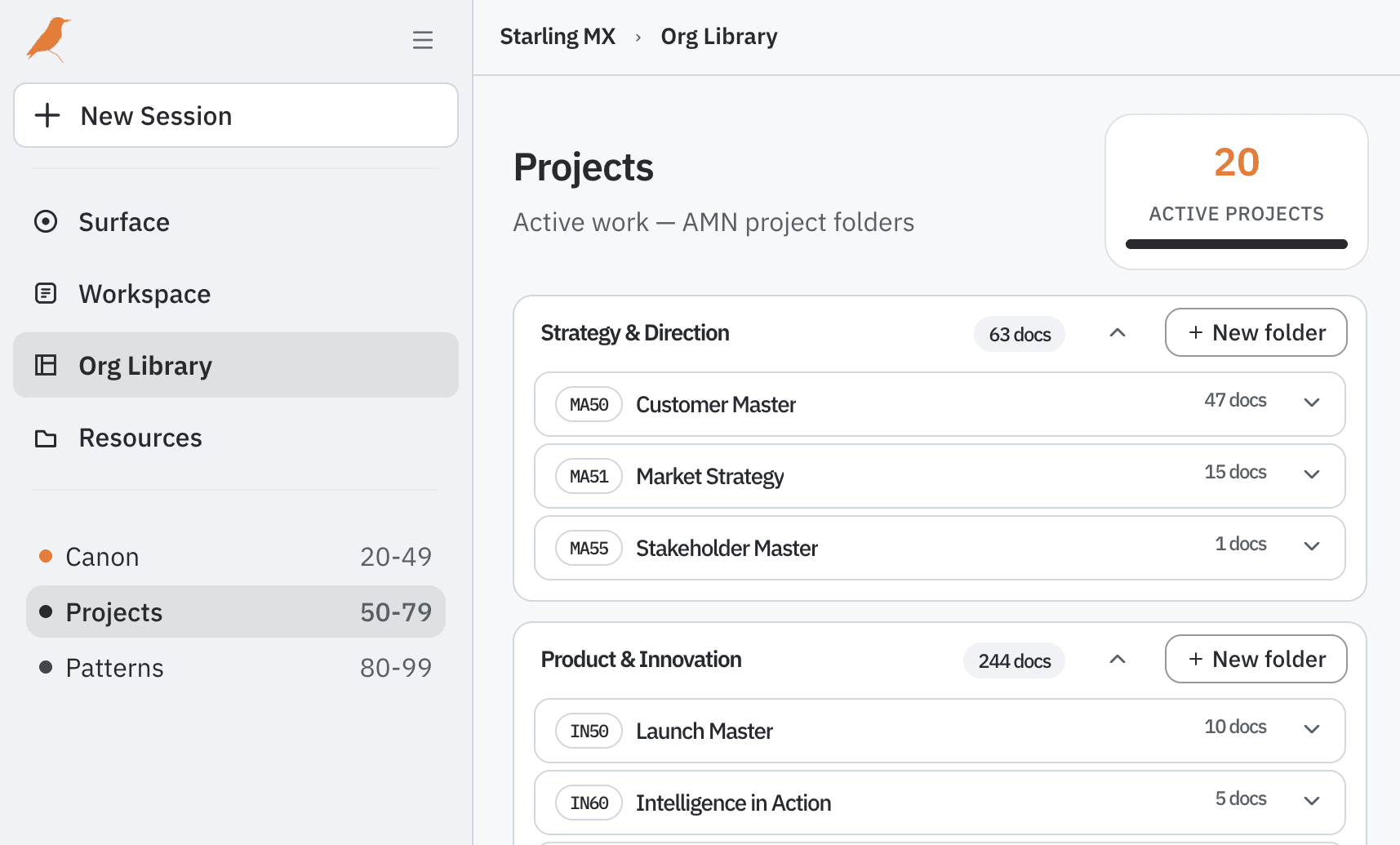Click the Resources folder icon

tap(46, 438)
